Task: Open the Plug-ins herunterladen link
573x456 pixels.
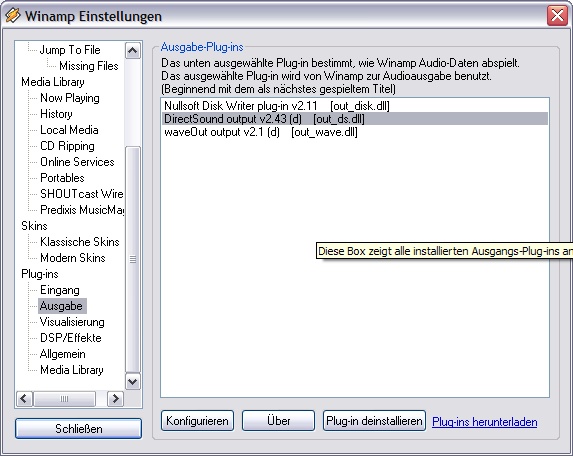Action: pyautogui.click(x=485, y=422)
